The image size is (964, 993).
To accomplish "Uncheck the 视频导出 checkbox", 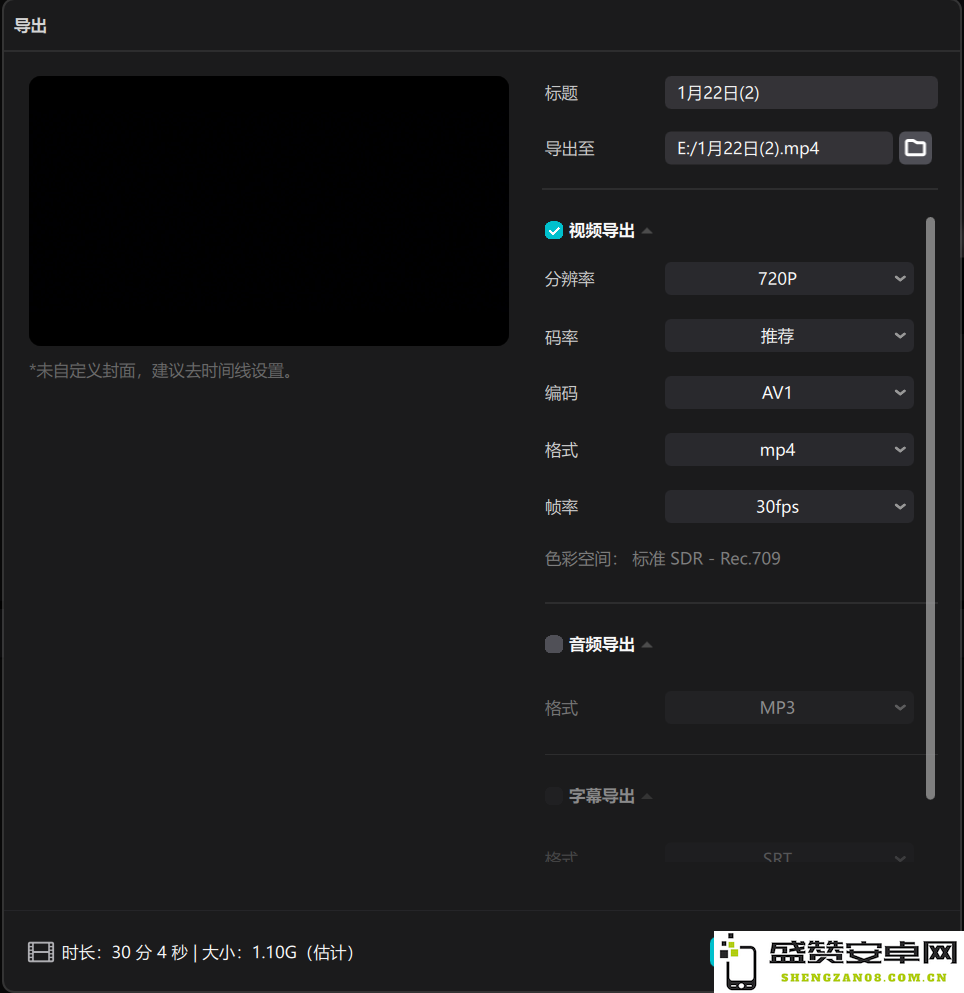I will 554,231.
